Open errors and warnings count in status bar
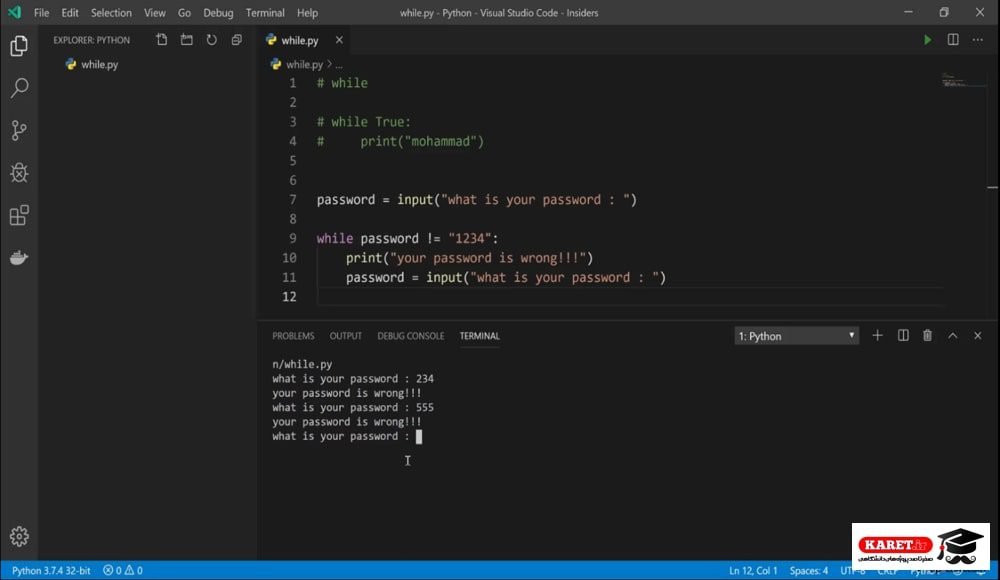Viewport: 1000px width, 580px height. click(123, 570)
